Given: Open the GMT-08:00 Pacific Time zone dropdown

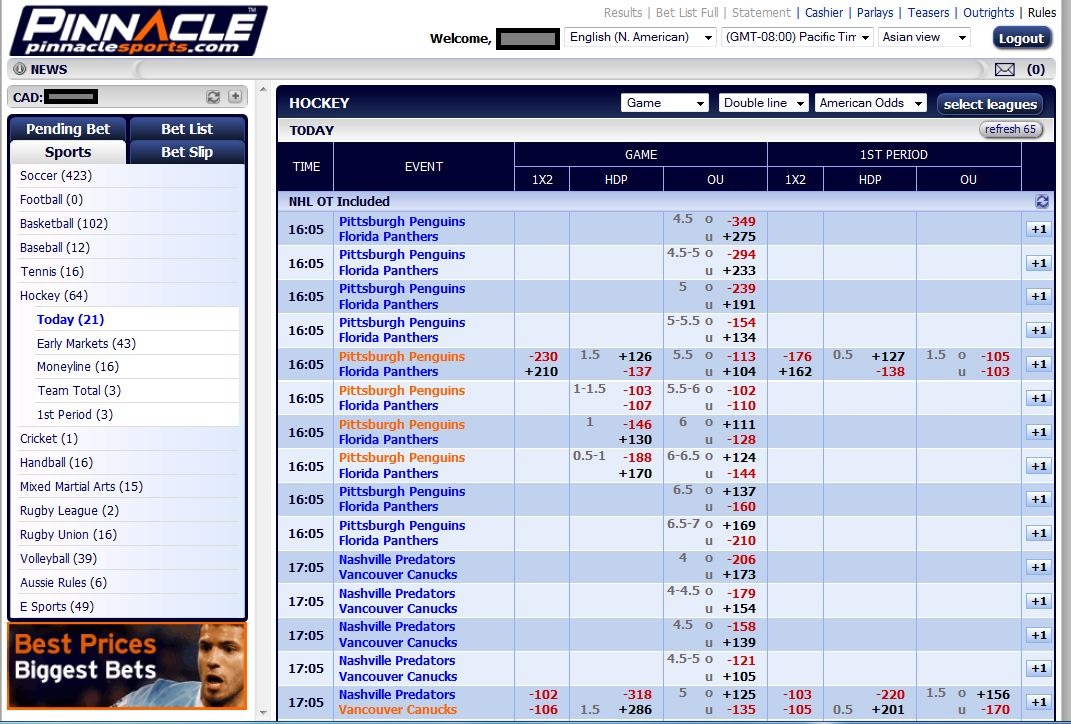Looking at the screenshot, I should 797,37.
